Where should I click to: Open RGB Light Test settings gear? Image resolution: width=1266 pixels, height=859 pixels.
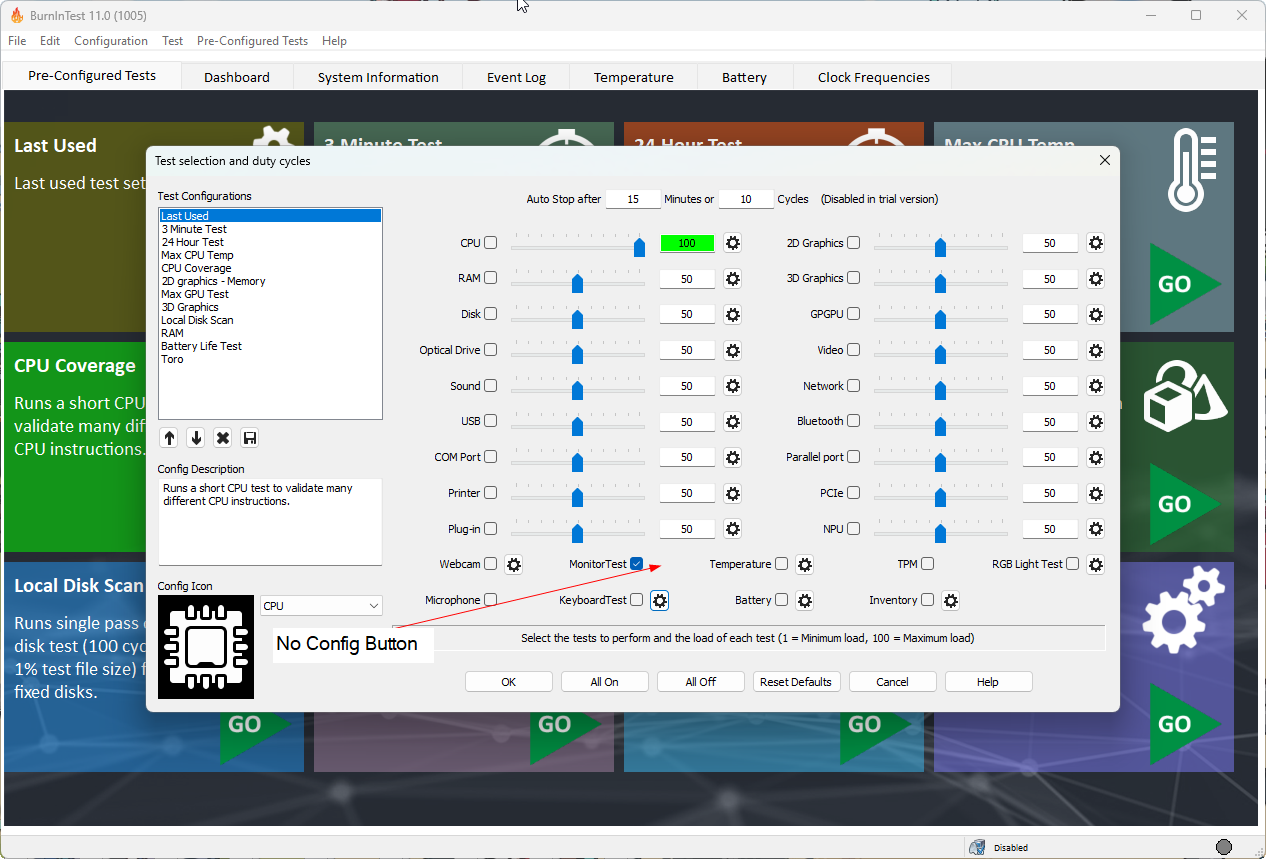pos(1095,565)
